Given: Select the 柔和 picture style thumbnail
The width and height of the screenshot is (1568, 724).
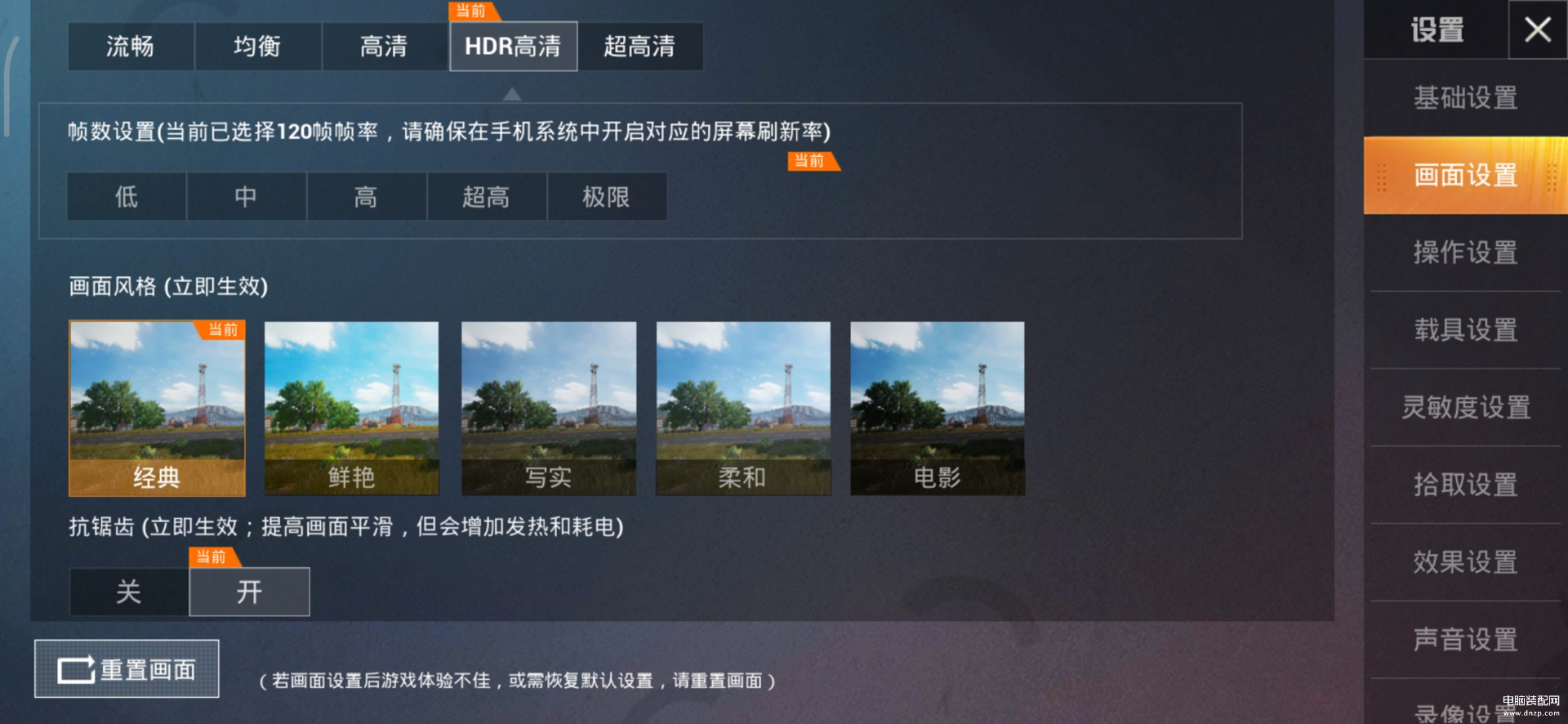Looking at the screenshot, I should click(743, 408).
